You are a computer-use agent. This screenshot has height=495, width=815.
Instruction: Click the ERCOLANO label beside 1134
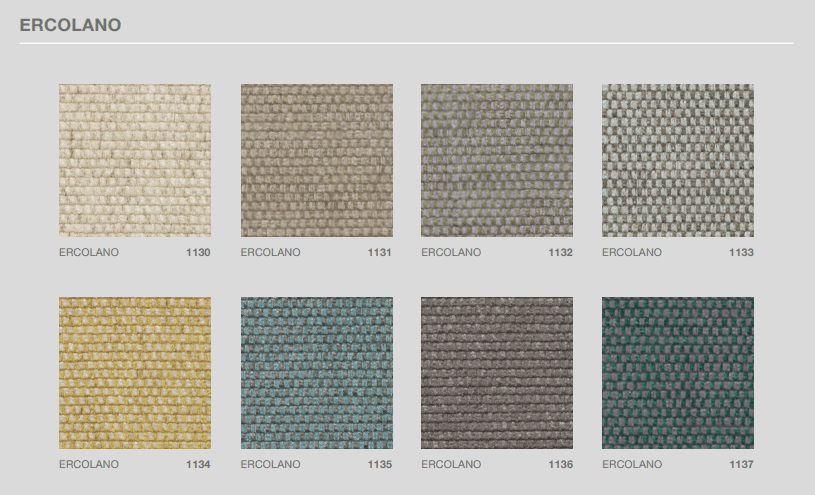(x=89, y=465)
